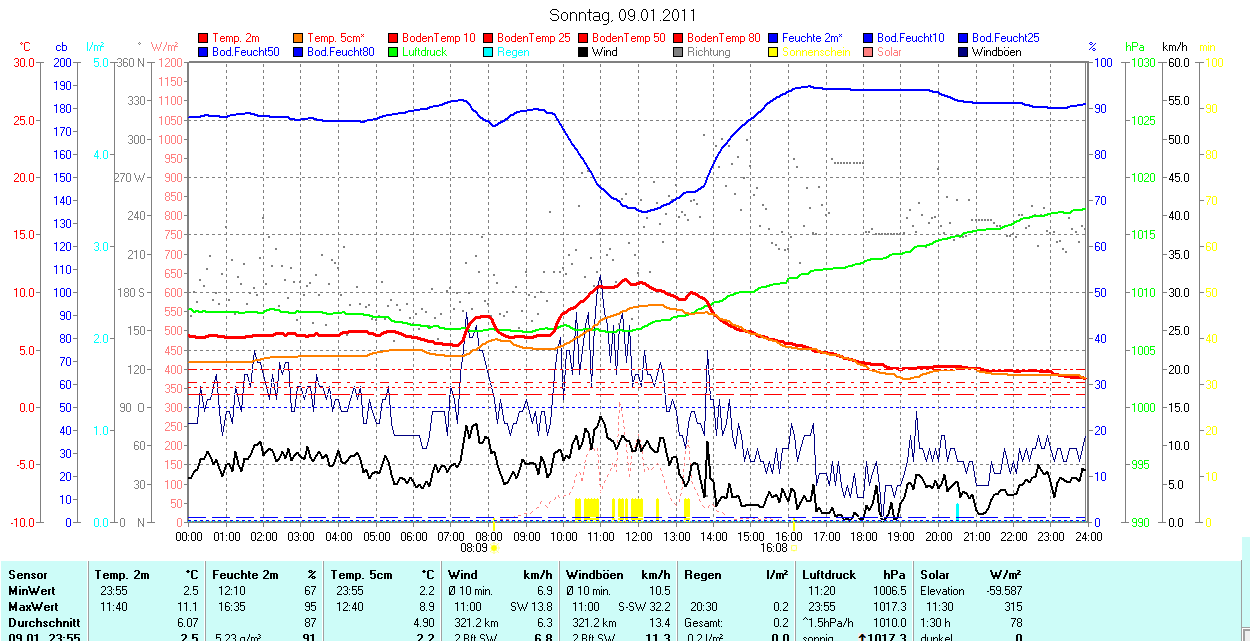Click the 16:08 sunset marker on time axis
1250x641 pixels.
(774, 548)
